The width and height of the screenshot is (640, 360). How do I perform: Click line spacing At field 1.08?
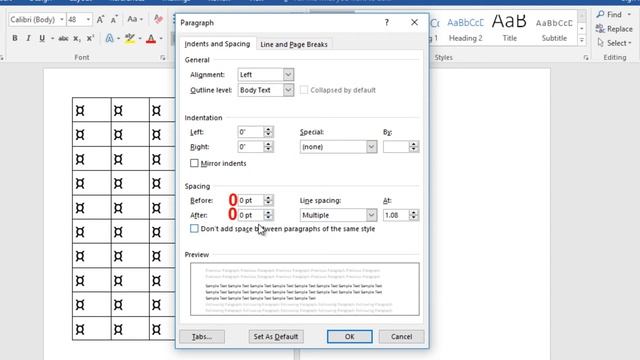click(396, 215)
